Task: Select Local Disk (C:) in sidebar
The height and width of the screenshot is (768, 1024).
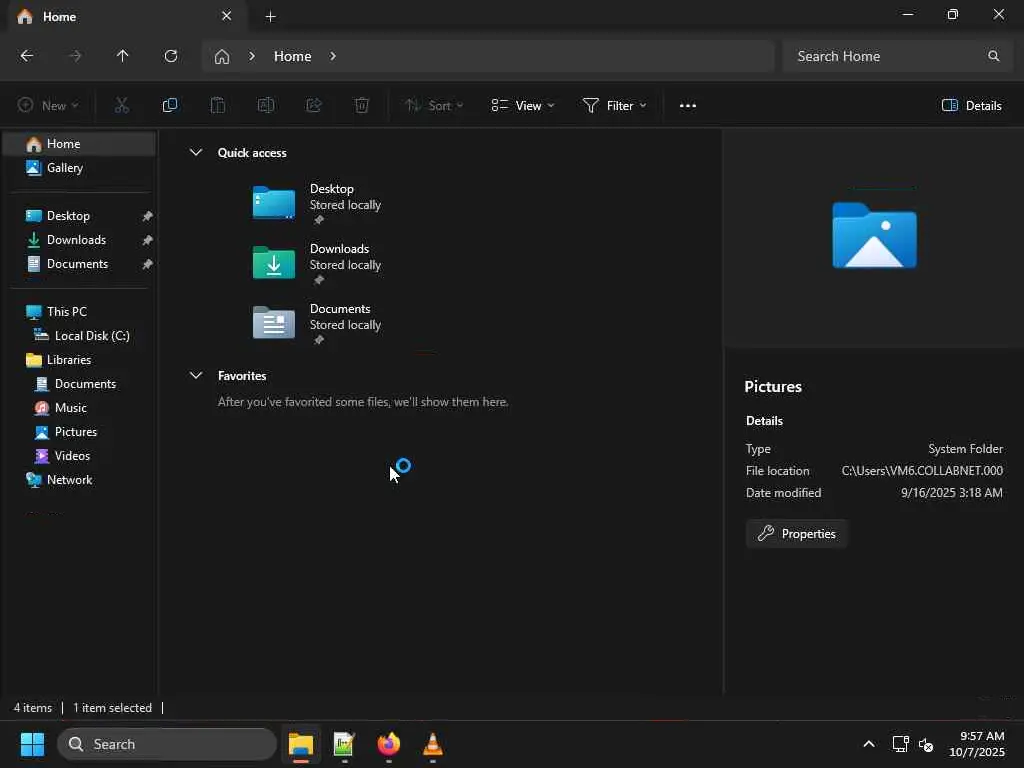Action: point(91,336)
